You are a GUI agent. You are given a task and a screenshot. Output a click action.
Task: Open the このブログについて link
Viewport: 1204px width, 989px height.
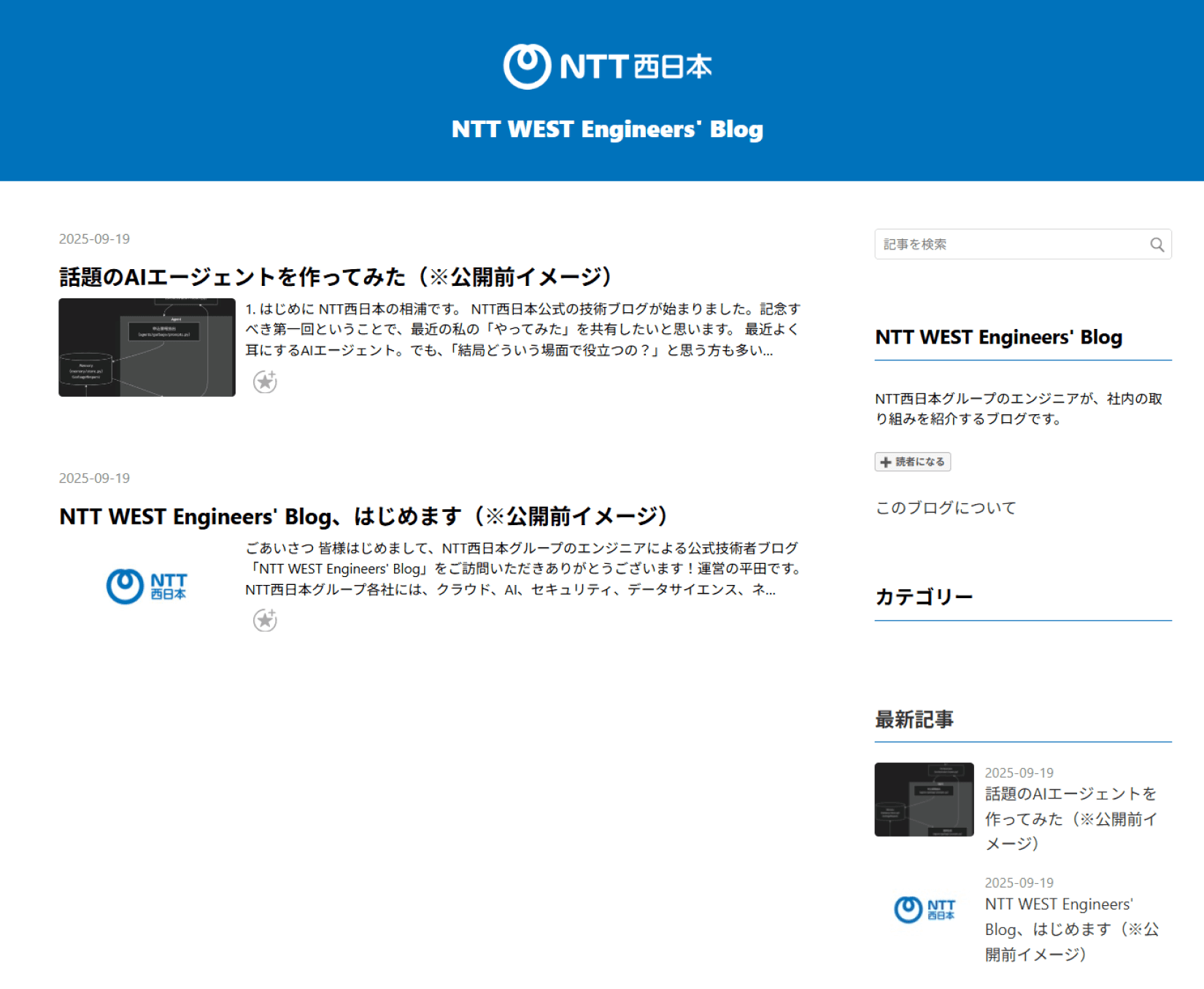946,508
